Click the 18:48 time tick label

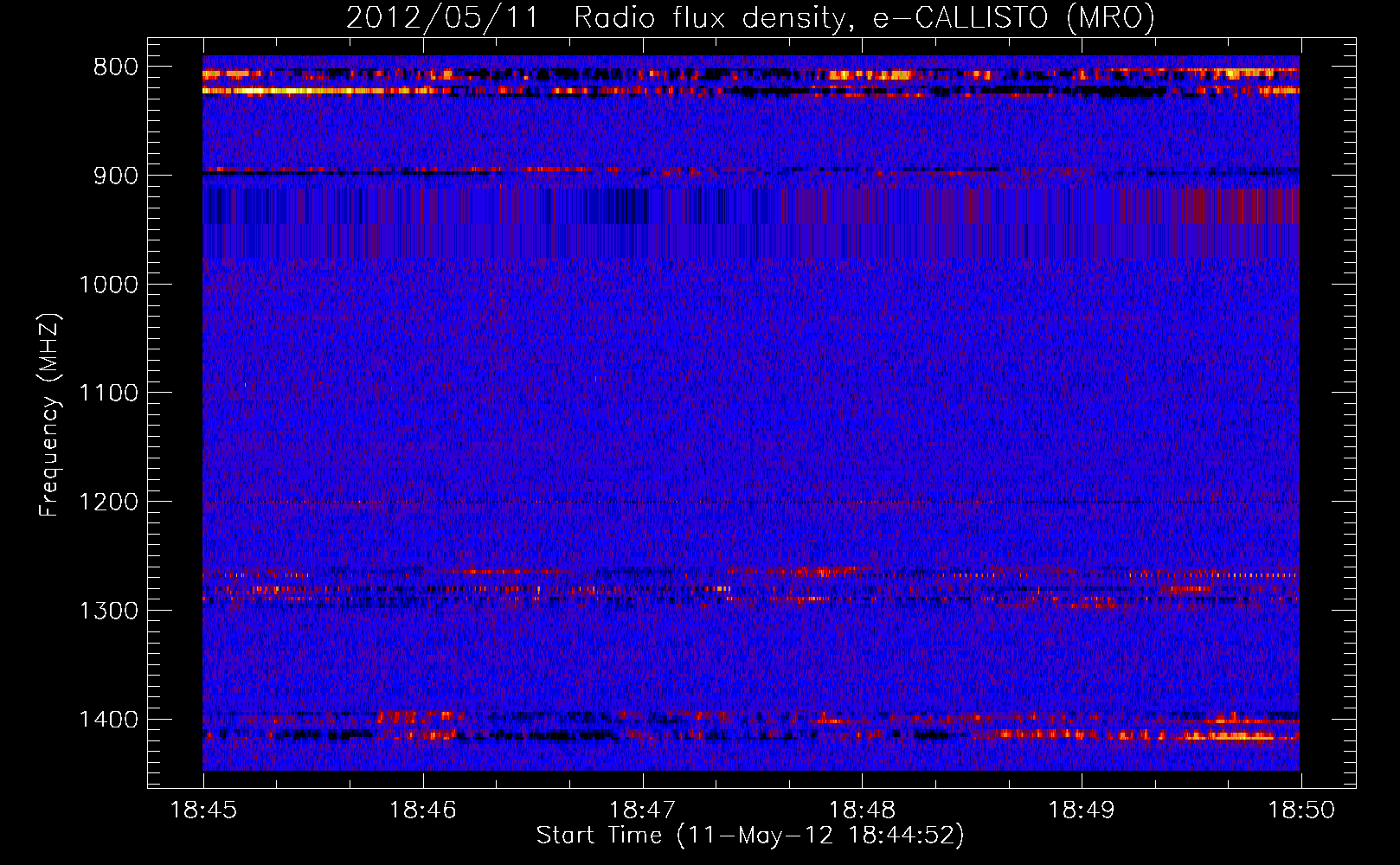point(862,811)
